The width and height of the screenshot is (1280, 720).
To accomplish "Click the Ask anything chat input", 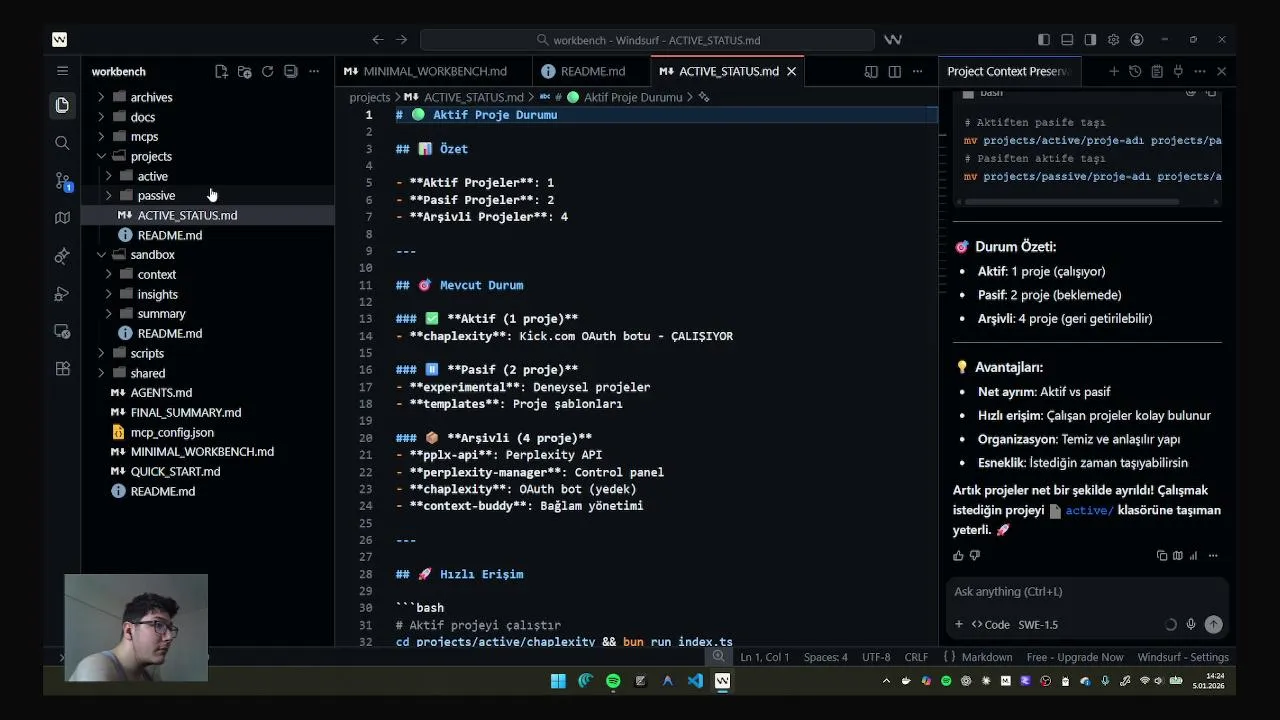I will (x=1086, y=592).
